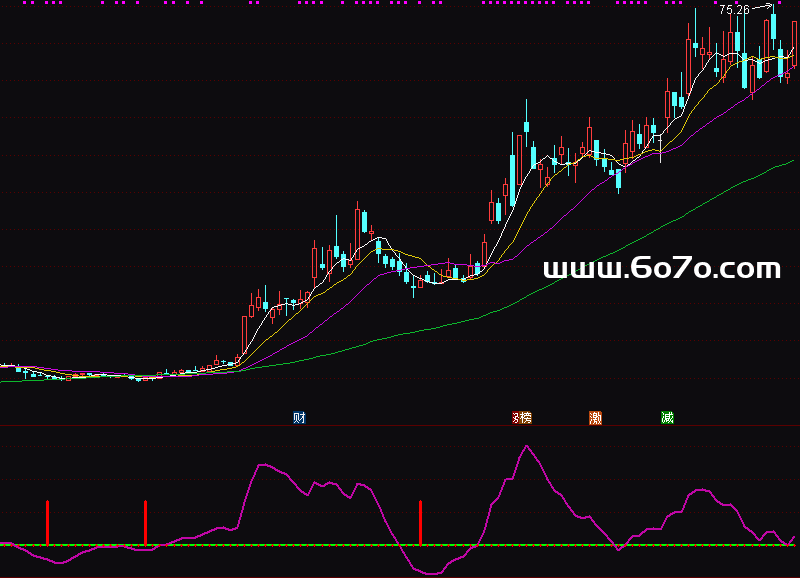Click the rightmost red candlestick on chart

point(795,45)
